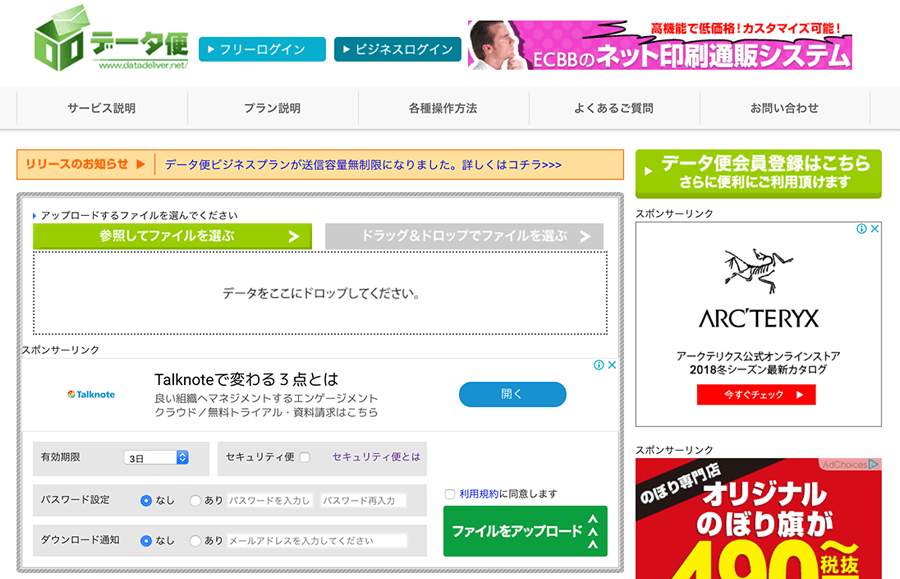
Task: Focus the パスワード再入力 field
Action: (x=363, y=500)
